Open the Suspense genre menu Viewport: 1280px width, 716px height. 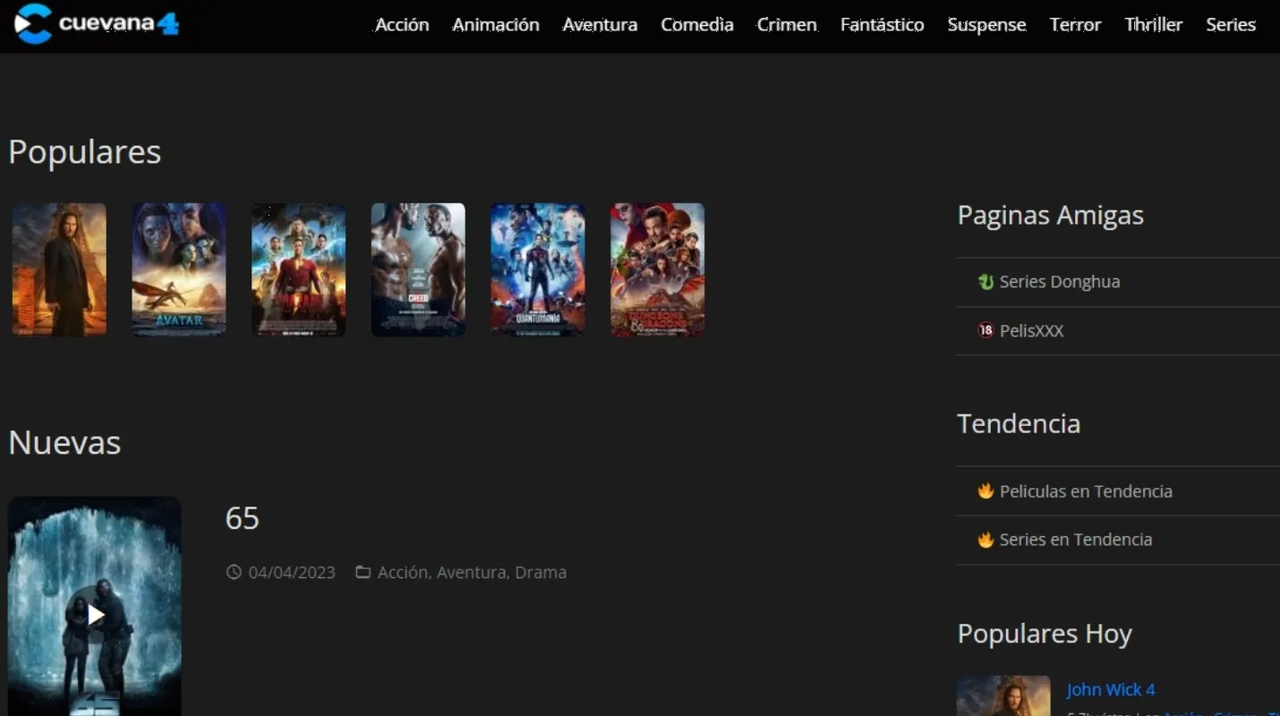(987, 25)
